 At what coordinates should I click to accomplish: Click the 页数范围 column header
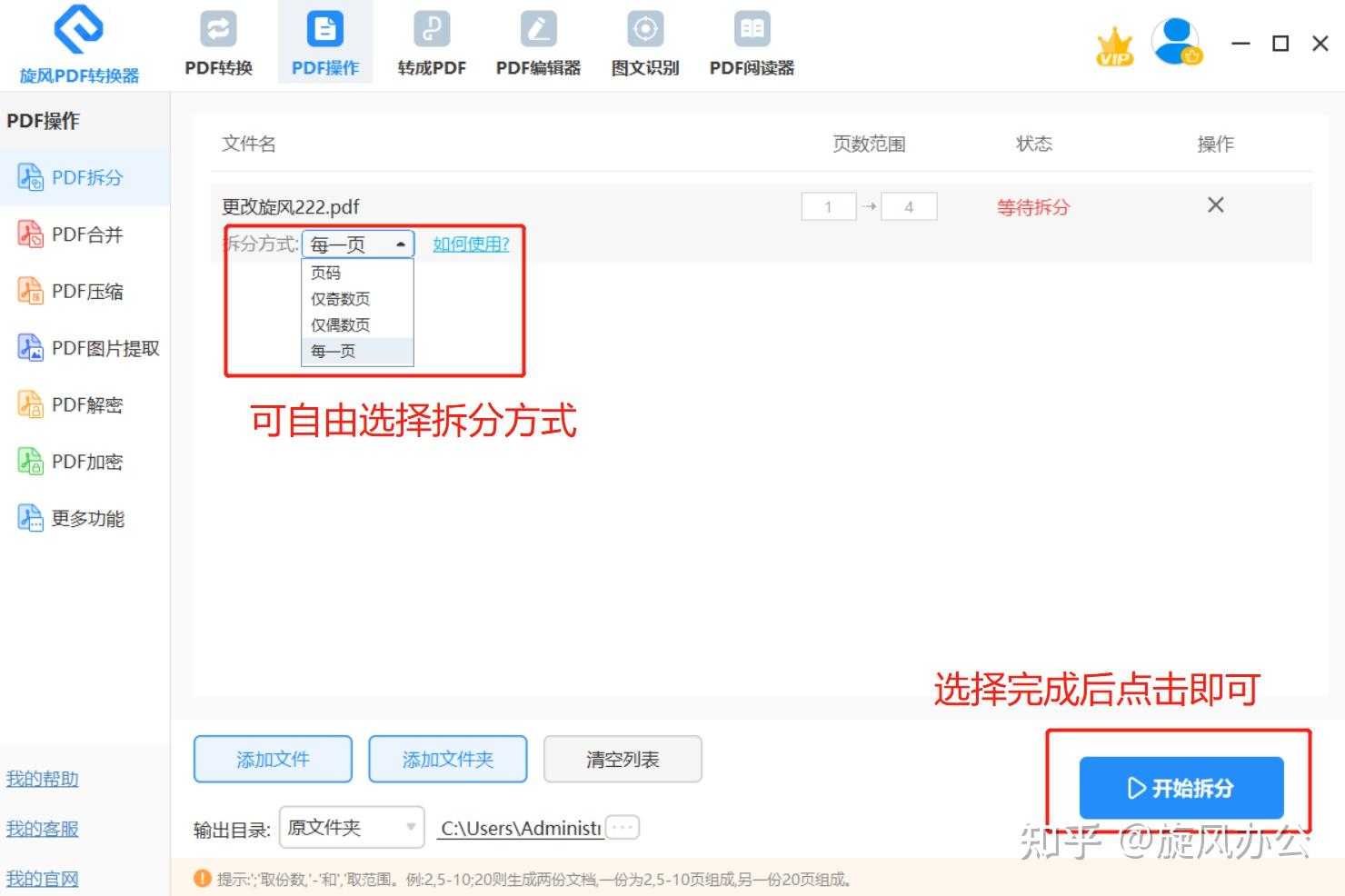coord(870,144)
